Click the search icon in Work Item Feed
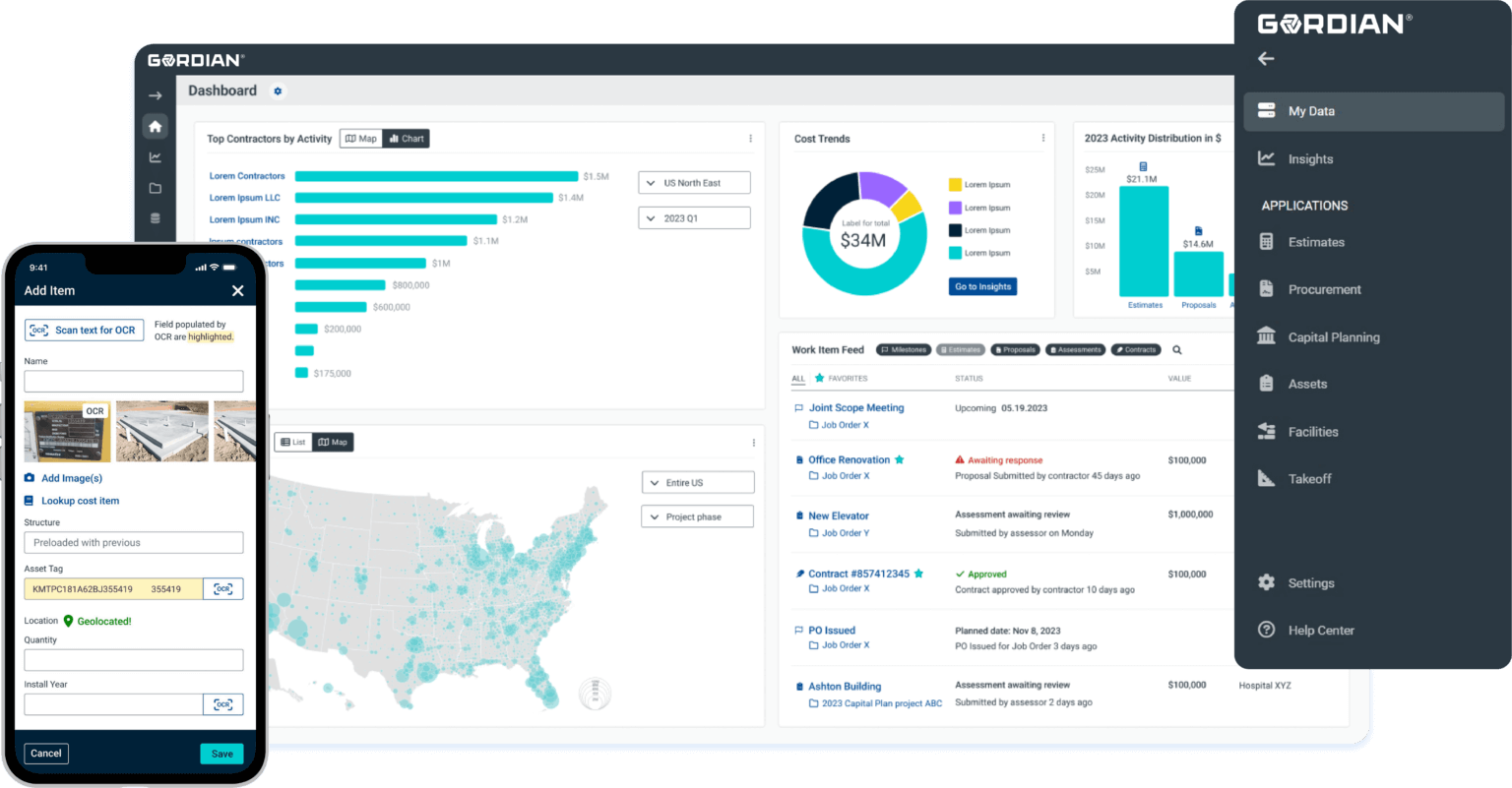The image size is (1512, 788). (1176, 350)
